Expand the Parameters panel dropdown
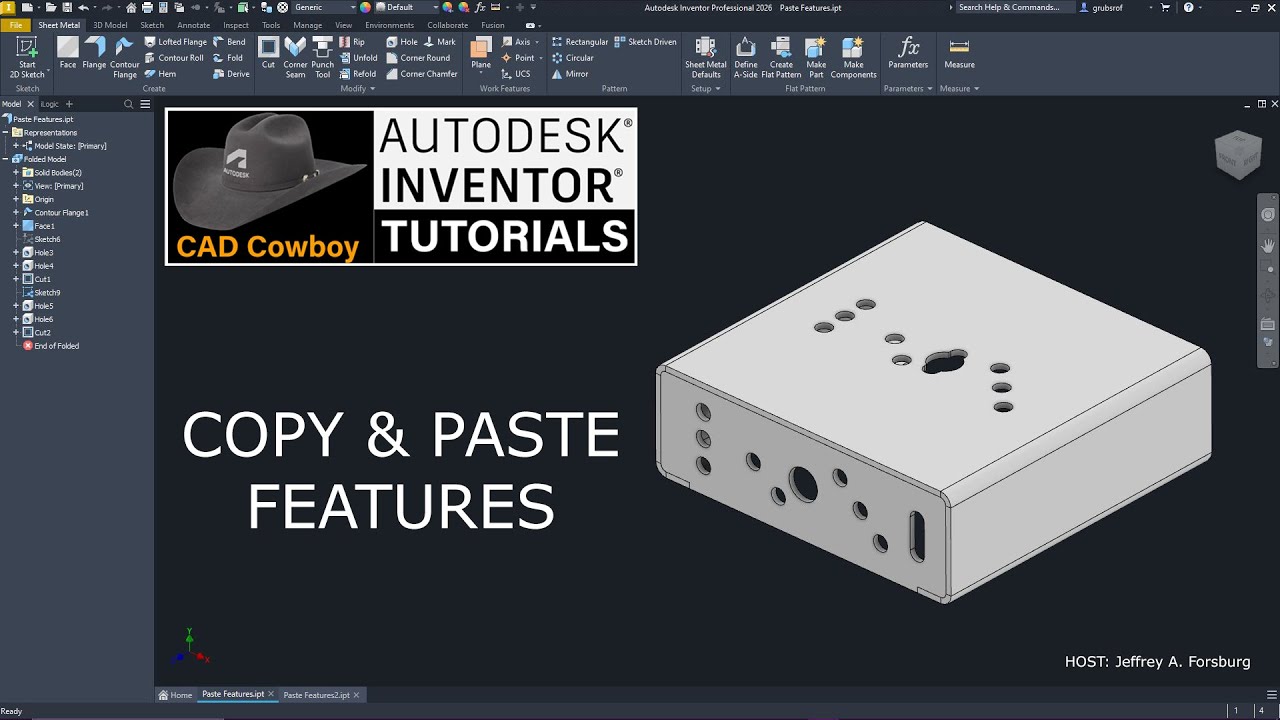This screenshot has width=1280, height=720. 908,89
